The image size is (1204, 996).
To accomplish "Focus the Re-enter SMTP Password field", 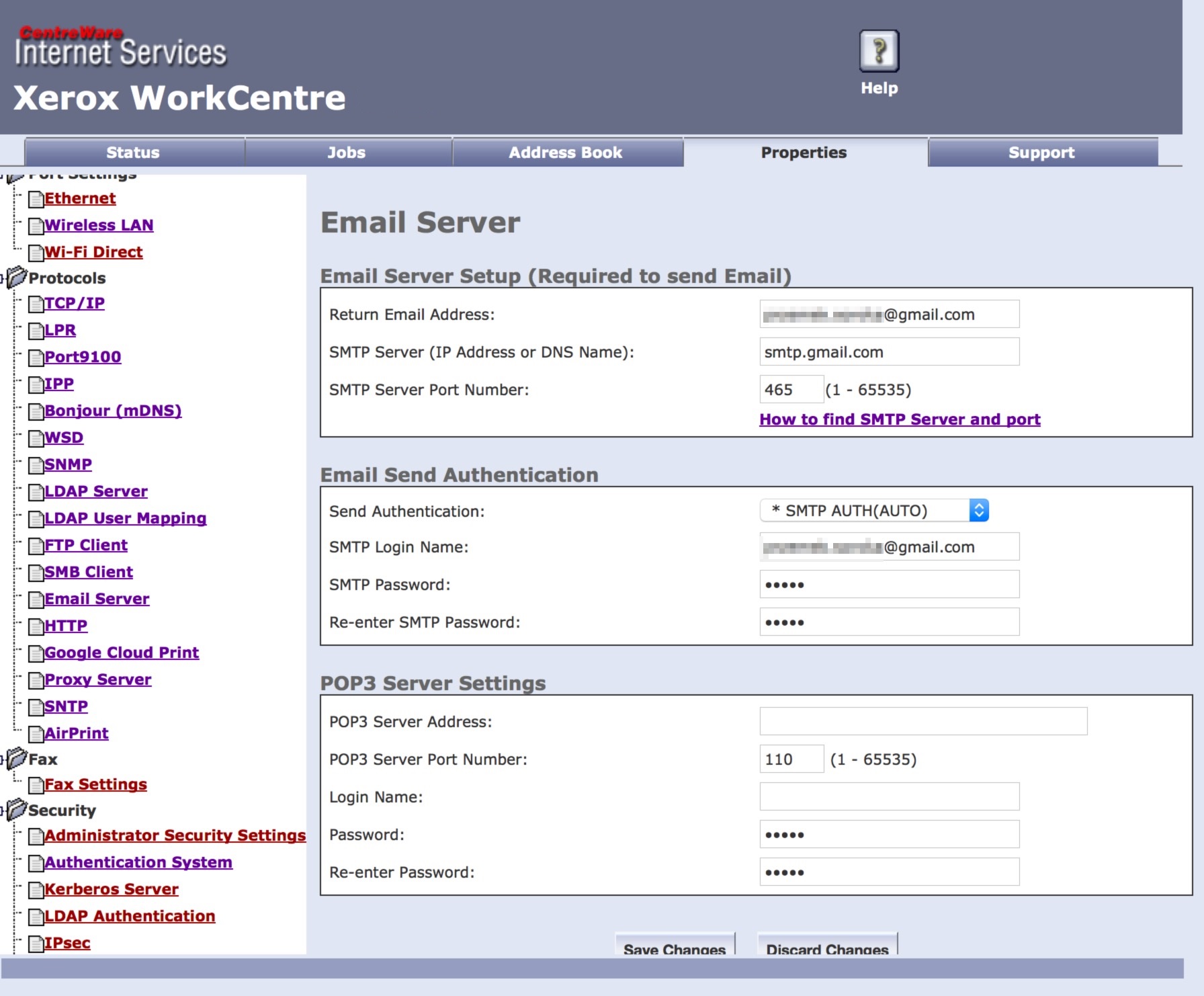I will click(x=890, y=622).
